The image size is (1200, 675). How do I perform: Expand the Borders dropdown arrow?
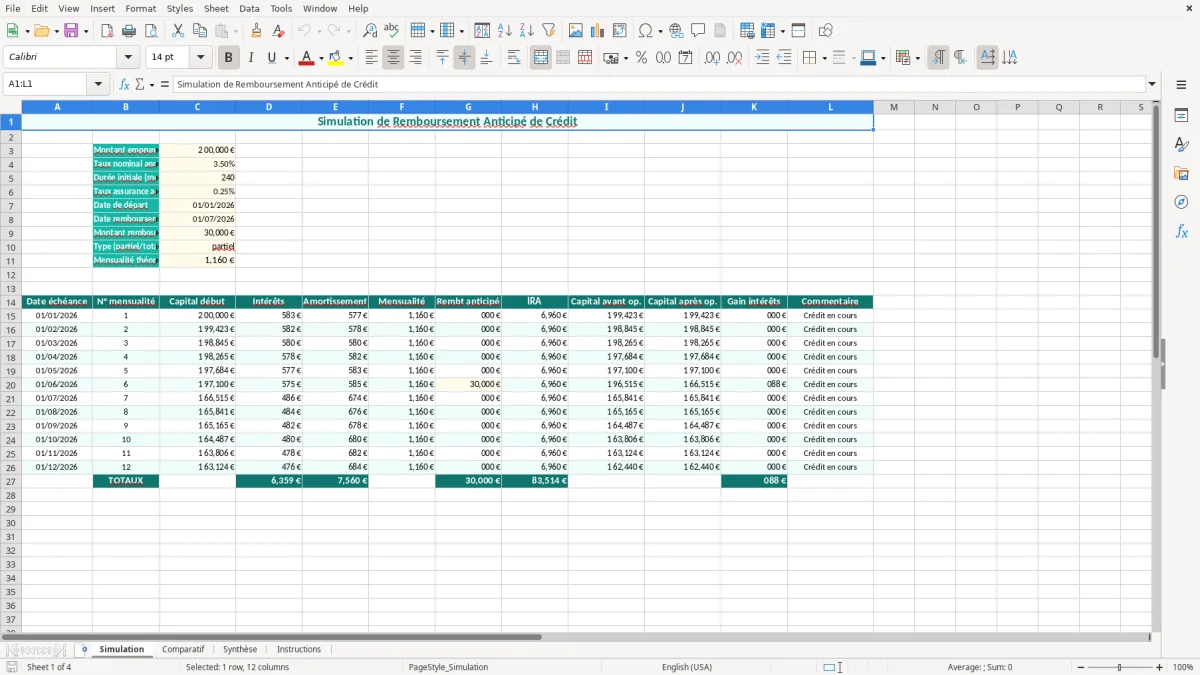pos(824,58)
